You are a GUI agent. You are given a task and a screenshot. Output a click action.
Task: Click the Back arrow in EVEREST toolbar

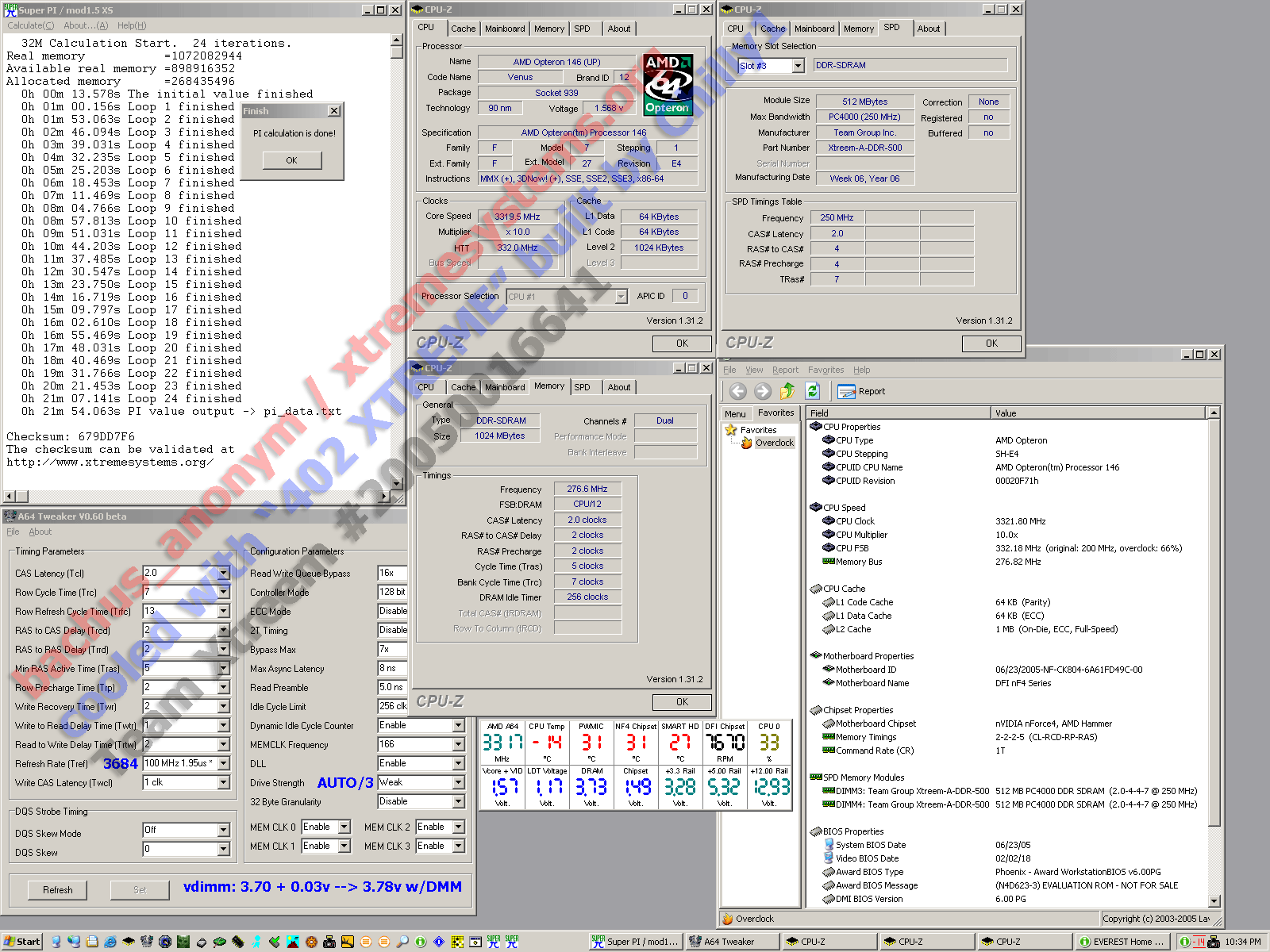pos(738,391)
